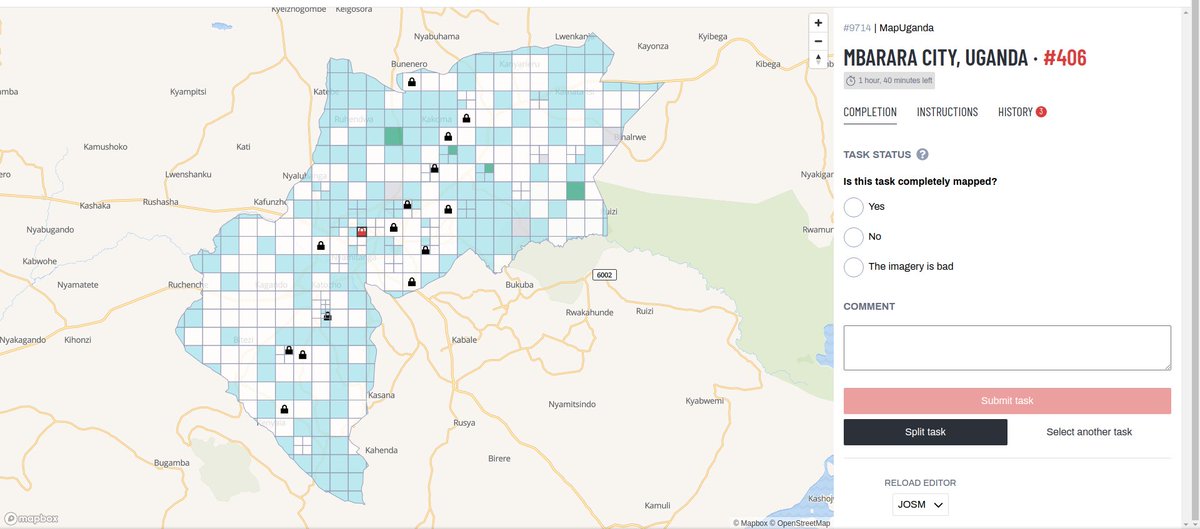Click 'Is this task completely mapped?' text

[x=920, y=182]
